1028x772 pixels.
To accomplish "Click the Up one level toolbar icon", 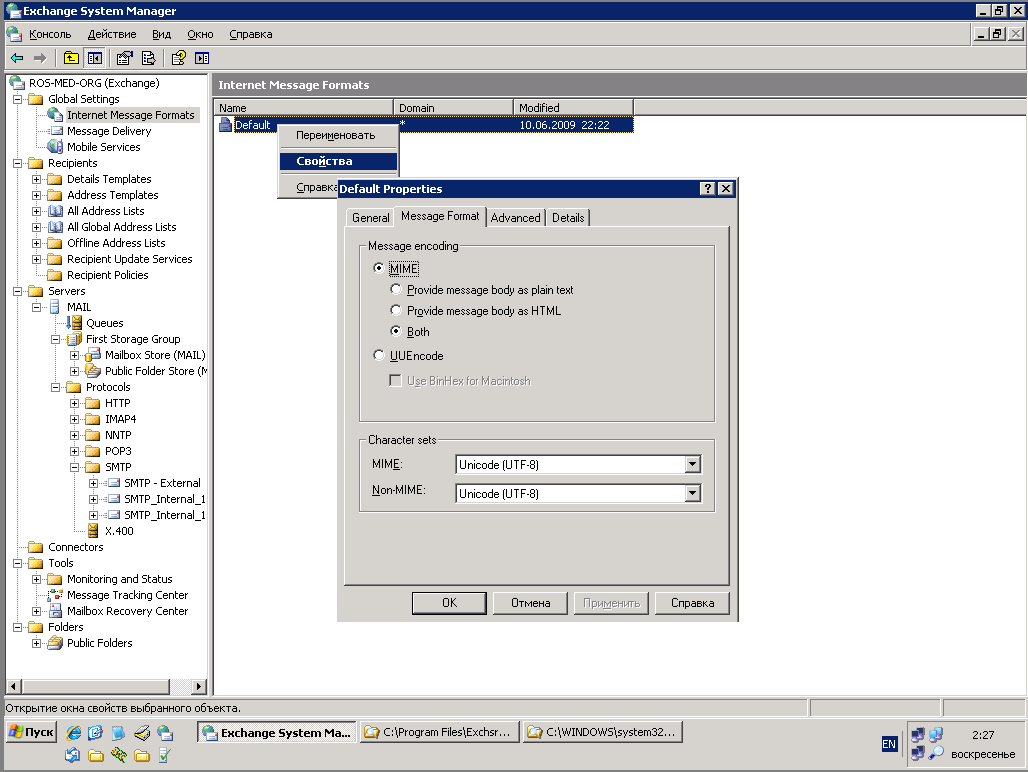I will (71, 58).
